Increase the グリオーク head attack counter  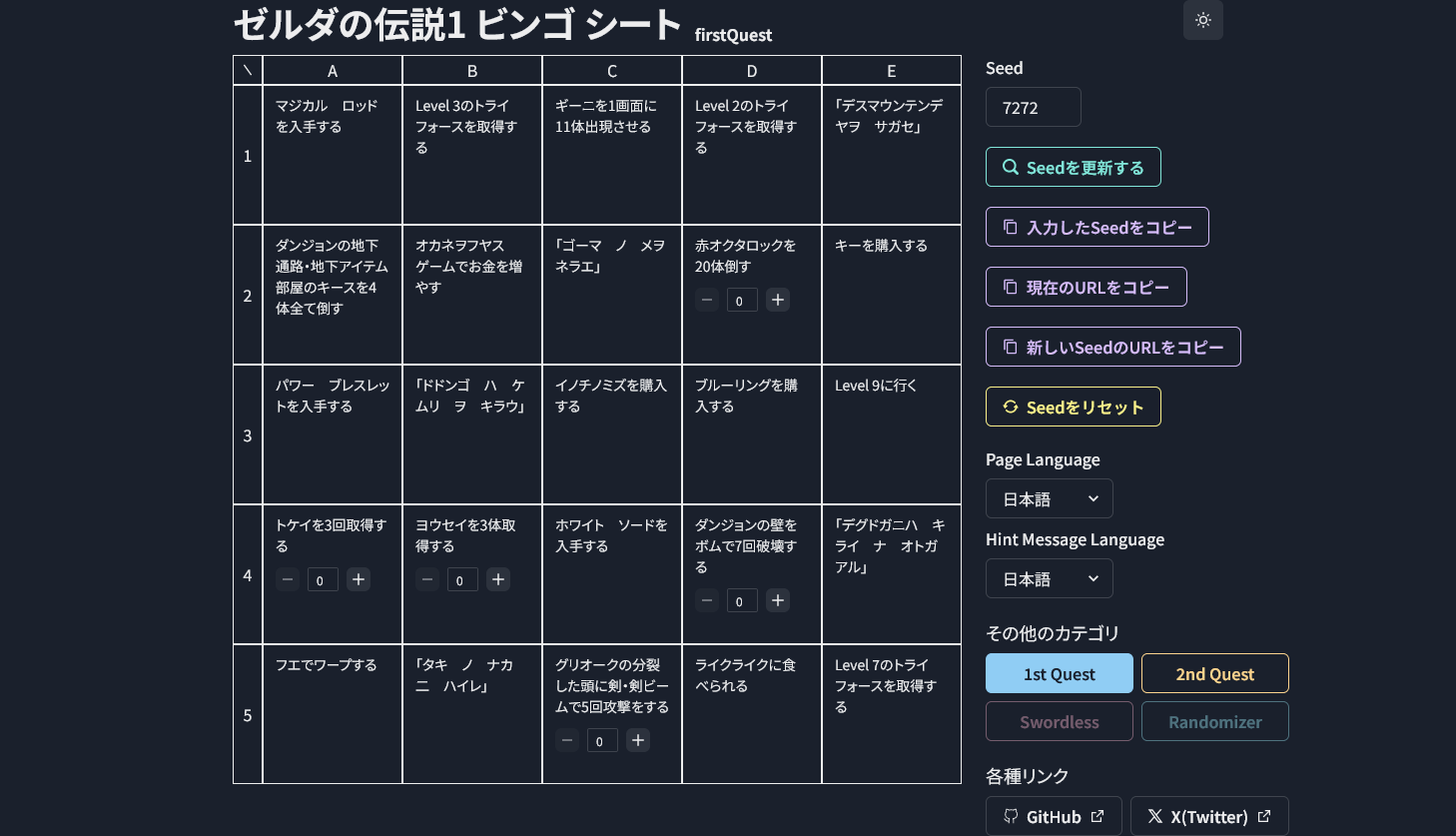(x=638, y=740)
